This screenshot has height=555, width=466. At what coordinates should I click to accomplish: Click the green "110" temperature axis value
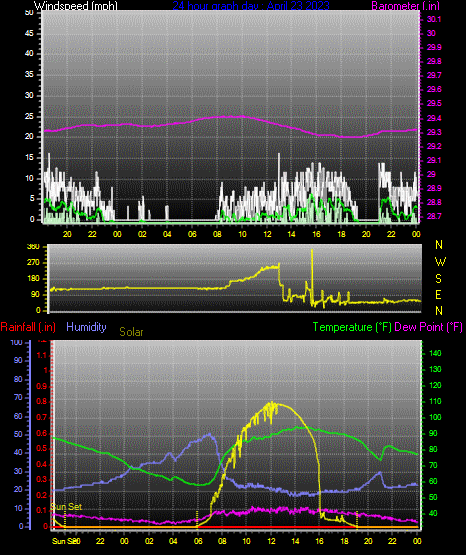pos(435,401)
